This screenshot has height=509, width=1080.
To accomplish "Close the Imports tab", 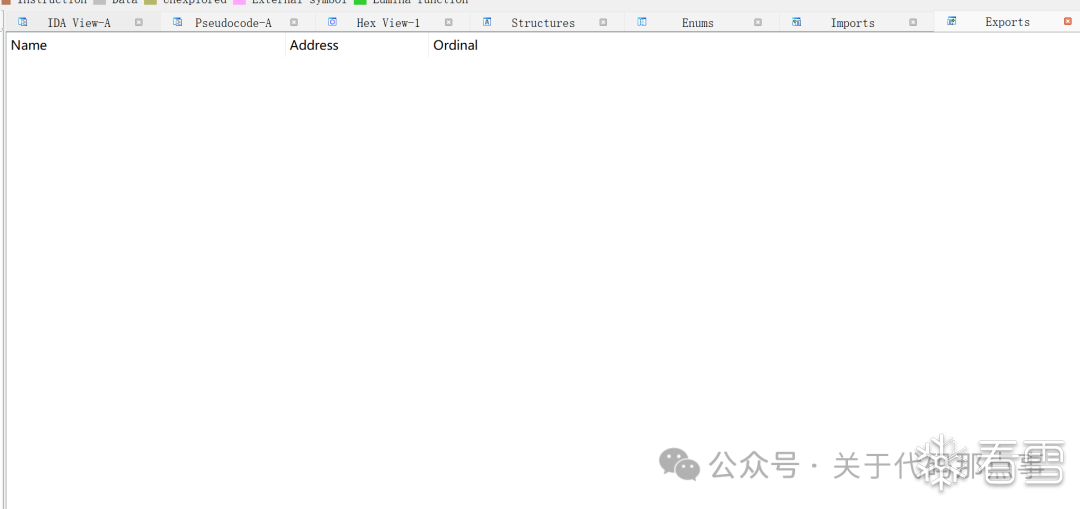I will [x=913, y=22].
